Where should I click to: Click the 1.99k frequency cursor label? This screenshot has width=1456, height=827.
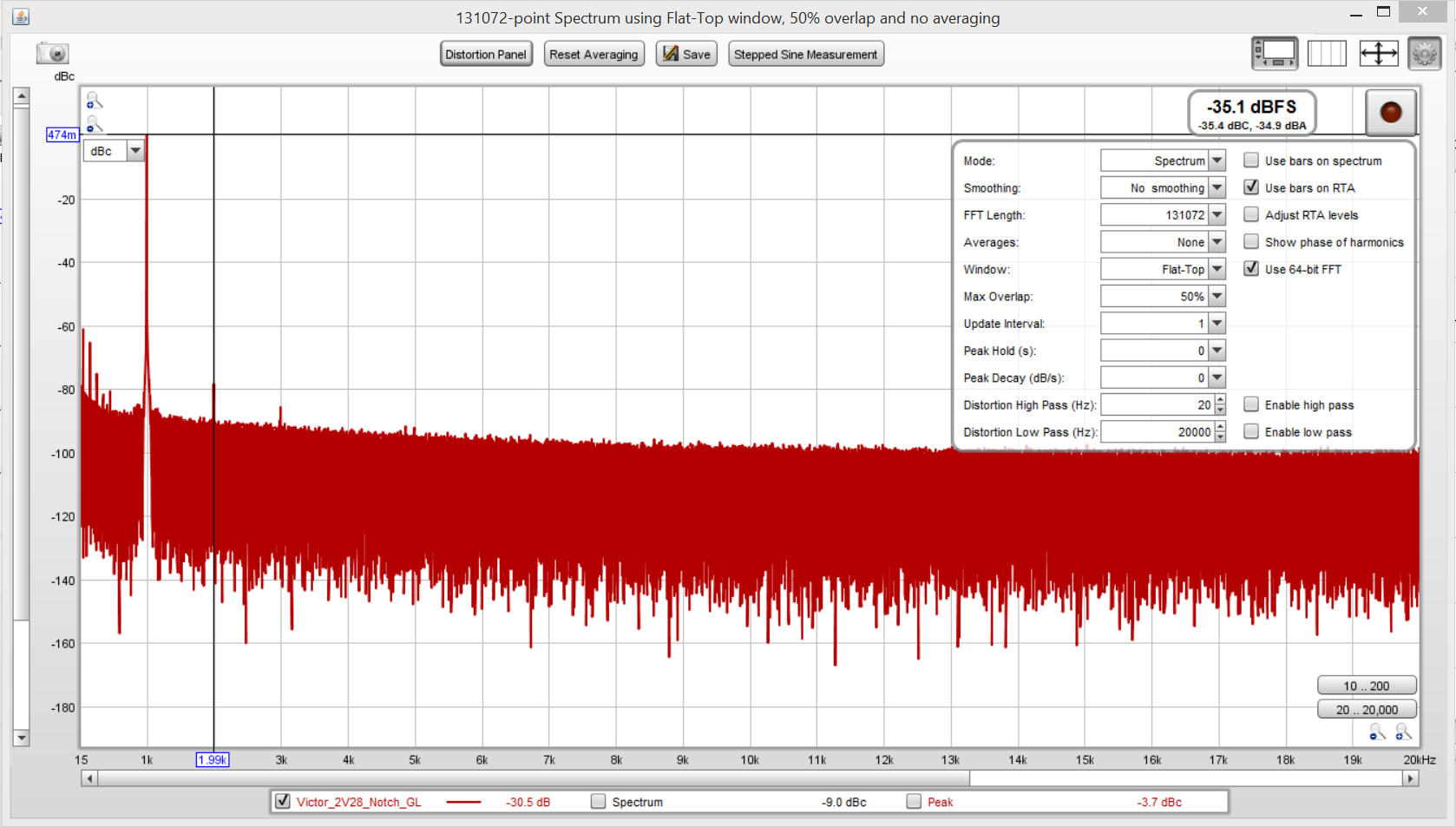tap(213, 759)
